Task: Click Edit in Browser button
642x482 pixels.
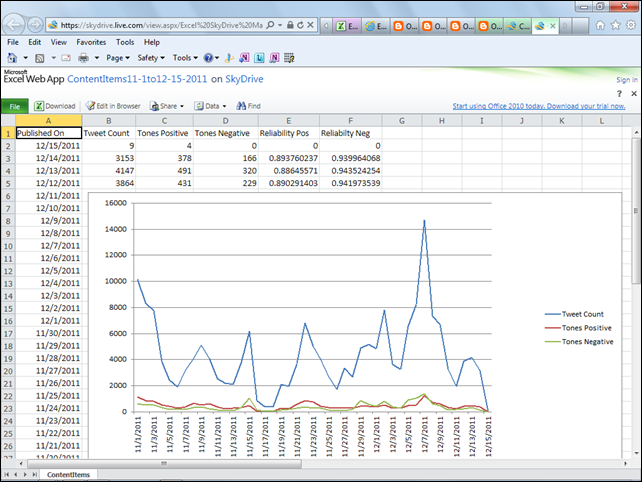Action: click(x=113, y=105)
